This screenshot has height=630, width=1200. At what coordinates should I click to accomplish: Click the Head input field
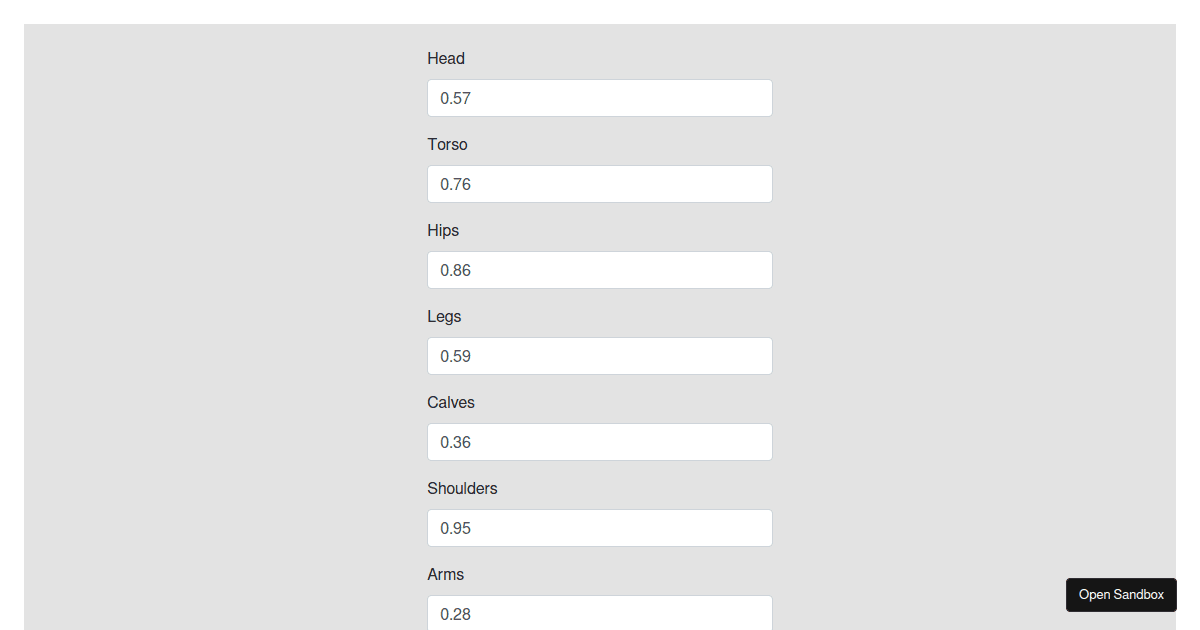(600, 98)
